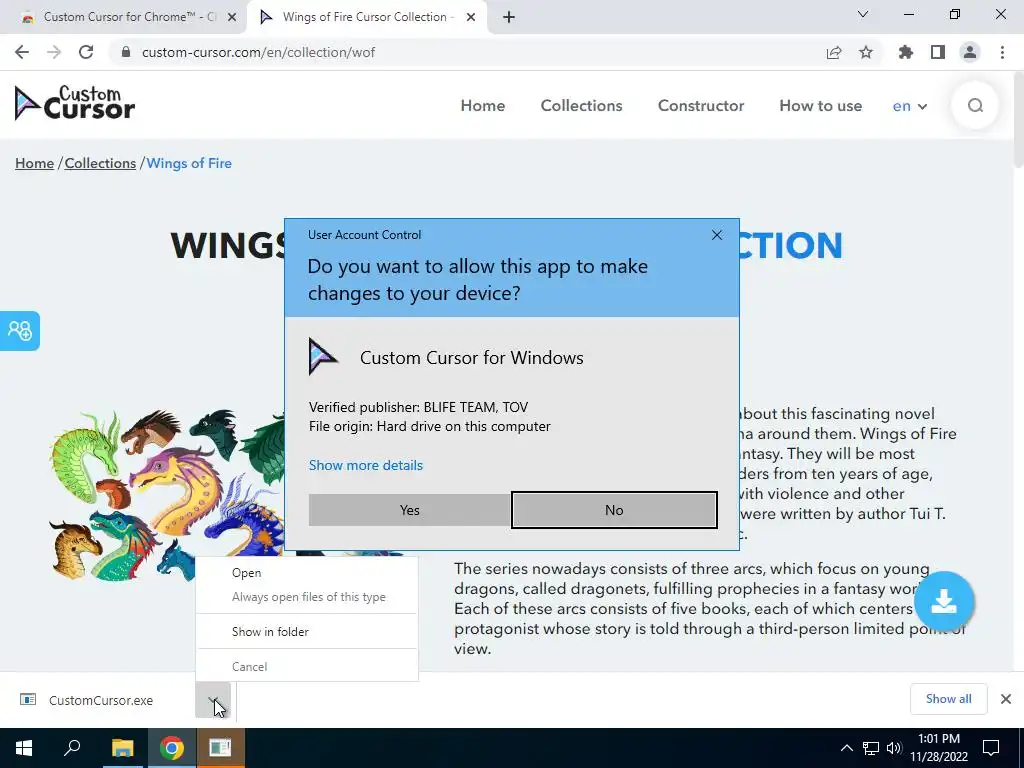The width and height of the screenshot is (1024, 768).
Task: Click the installer app icon in the taskbar
Action: coord(220,748)
